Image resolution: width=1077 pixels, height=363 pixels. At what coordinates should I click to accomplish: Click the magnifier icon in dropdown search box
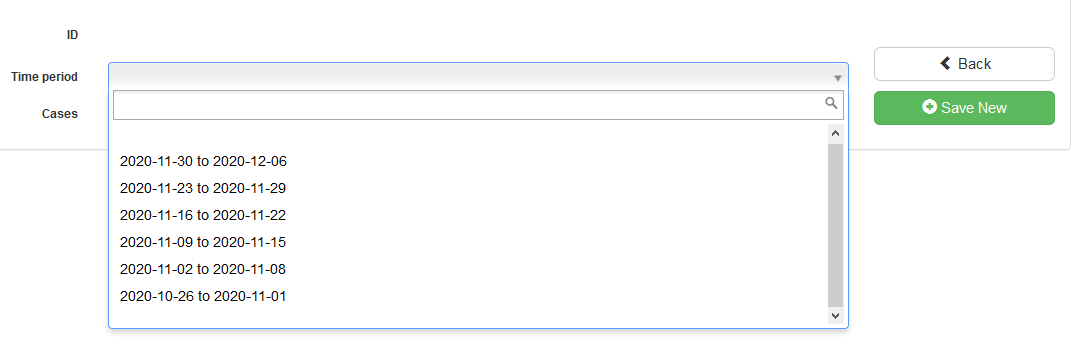(831, 103)
